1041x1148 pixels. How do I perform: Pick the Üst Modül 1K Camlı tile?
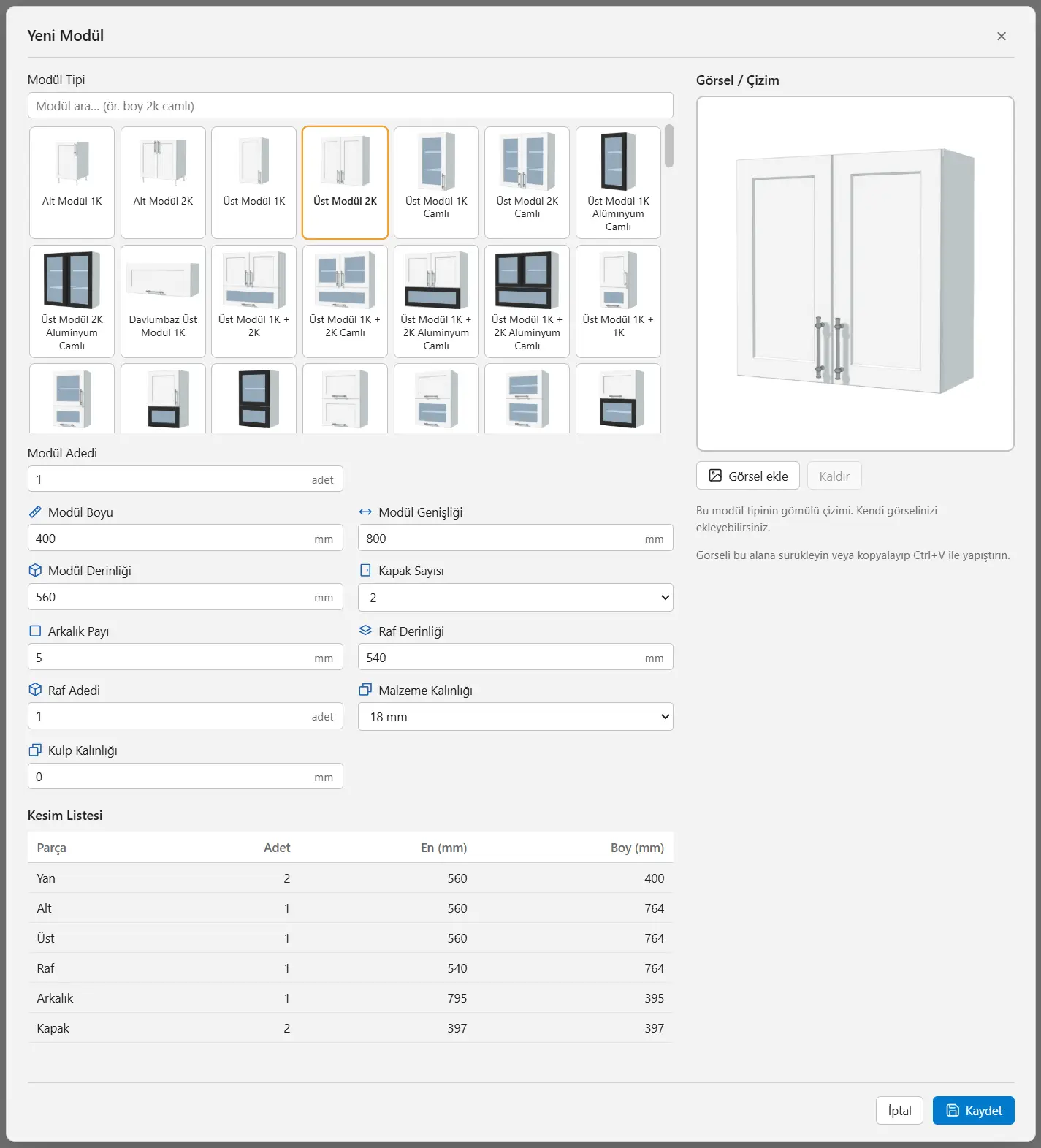[436, 183]
